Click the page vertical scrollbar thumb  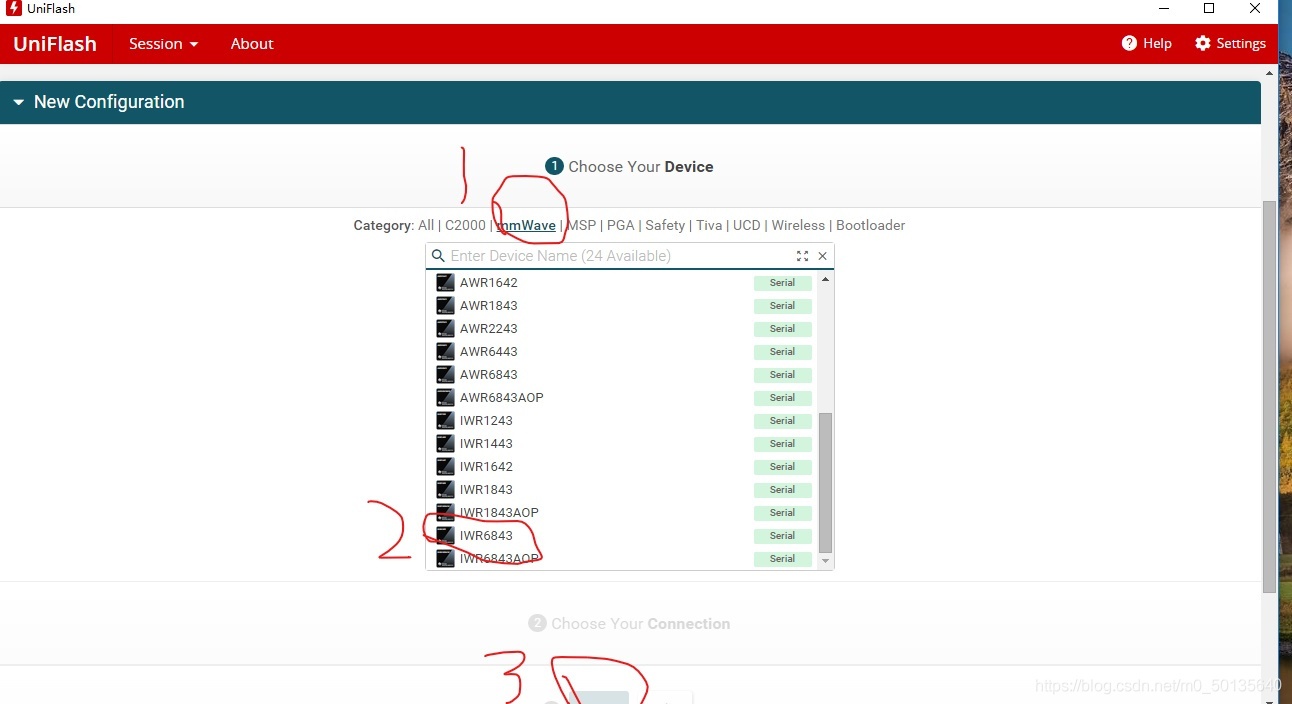[1269, 396]
